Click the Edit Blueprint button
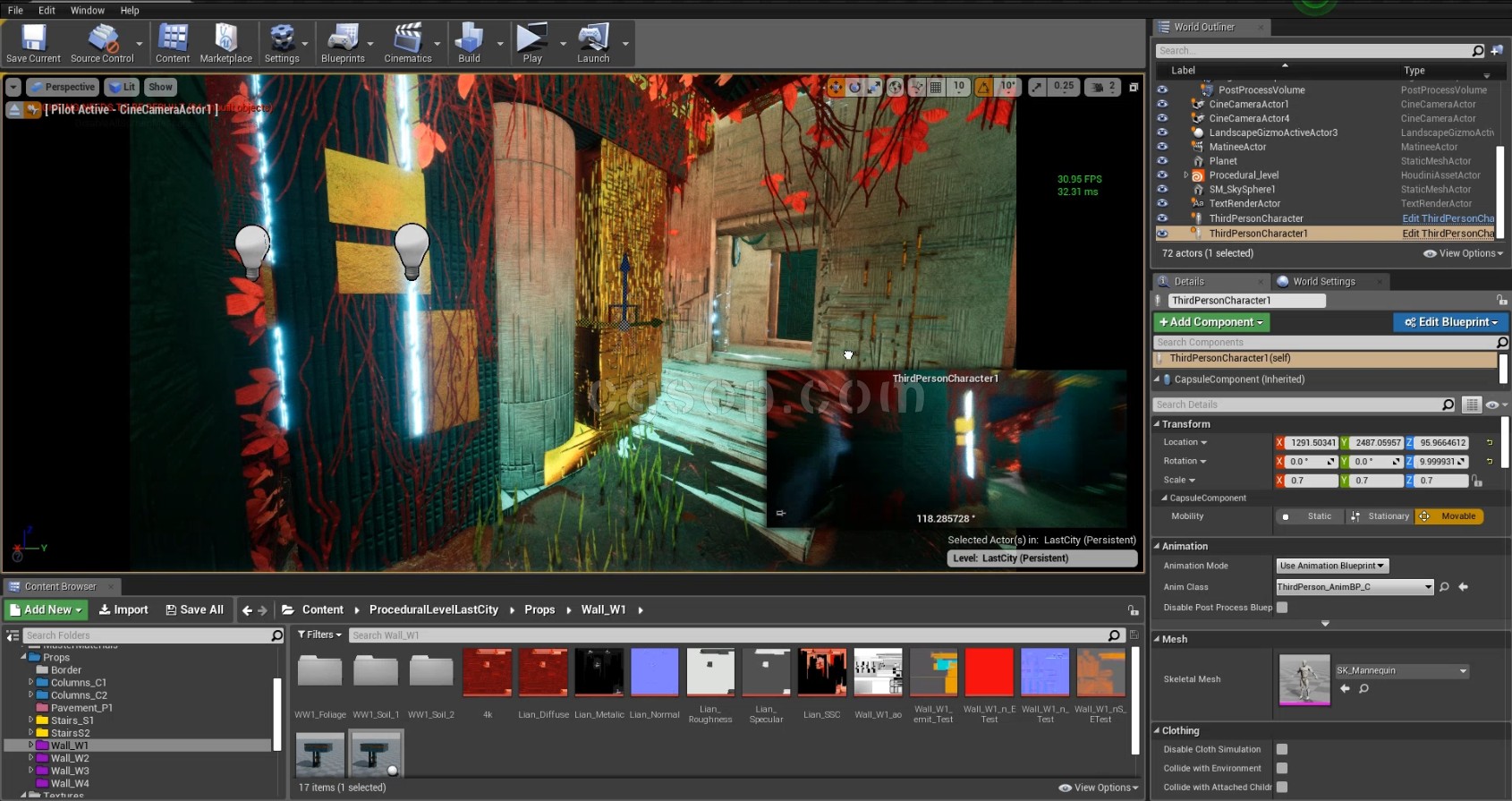This screenshot has height=801, width=1512. [1450, 322]
